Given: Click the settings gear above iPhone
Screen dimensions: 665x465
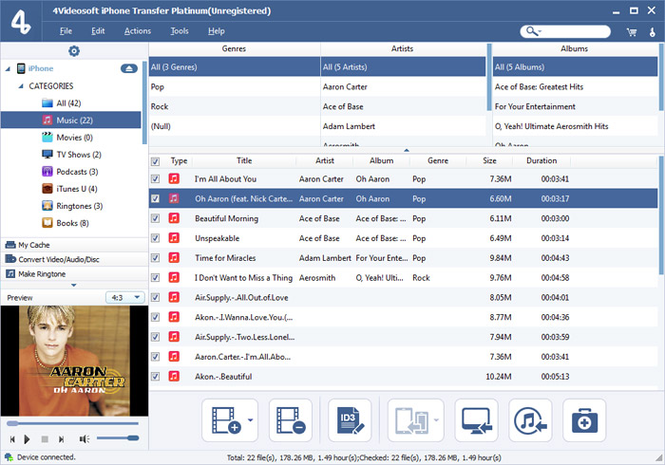Looking at the screenshot, I should 73,51.
